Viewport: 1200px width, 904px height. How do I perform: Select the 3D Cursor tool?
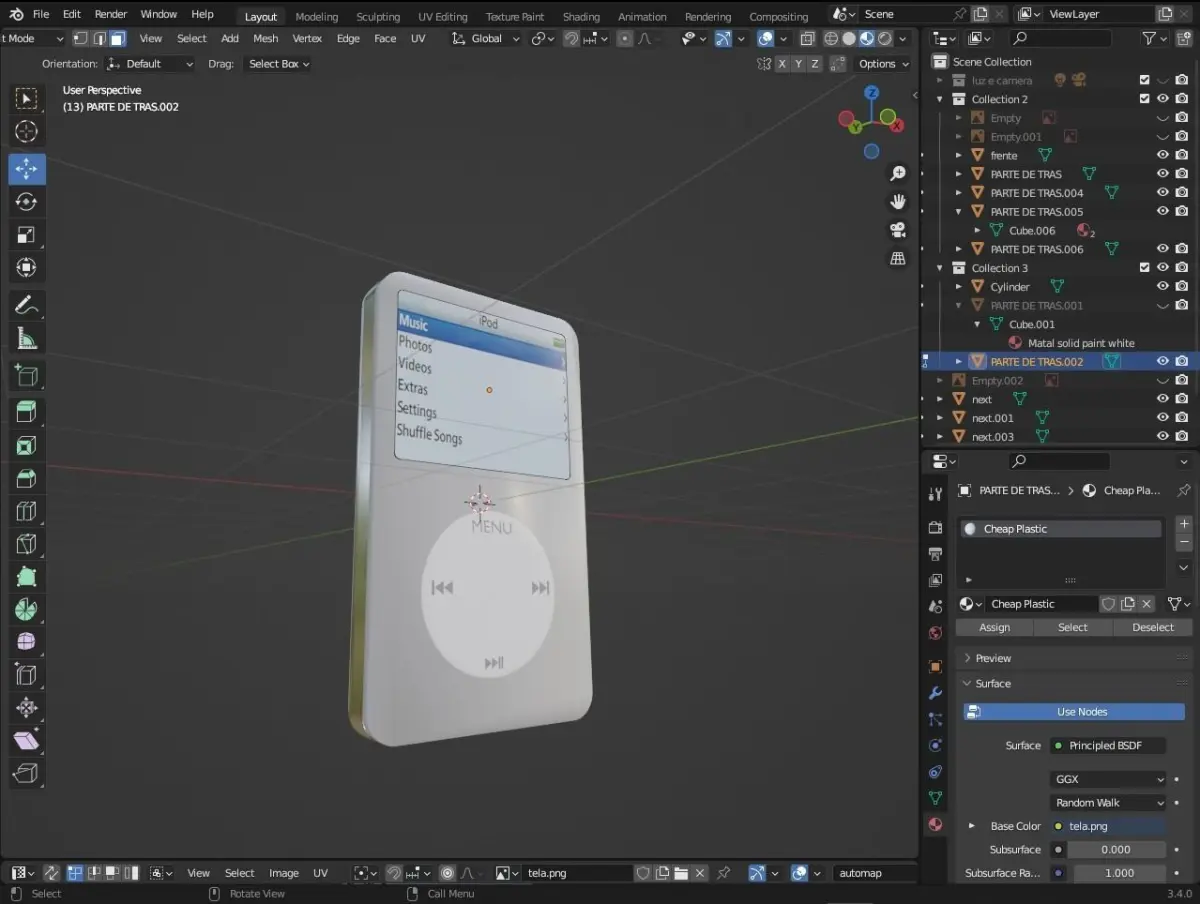tap(27, 132)
